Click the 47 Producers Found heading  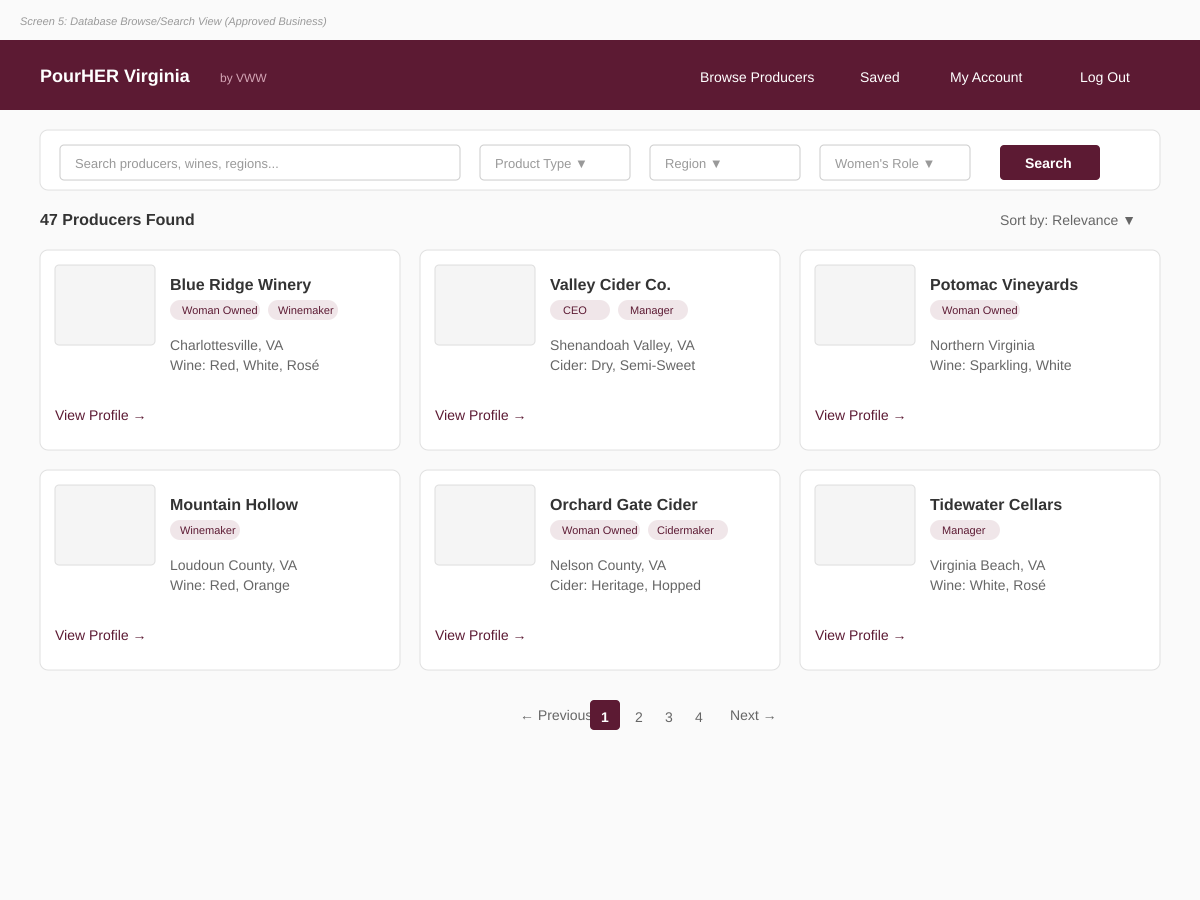(x=117, y=220)
